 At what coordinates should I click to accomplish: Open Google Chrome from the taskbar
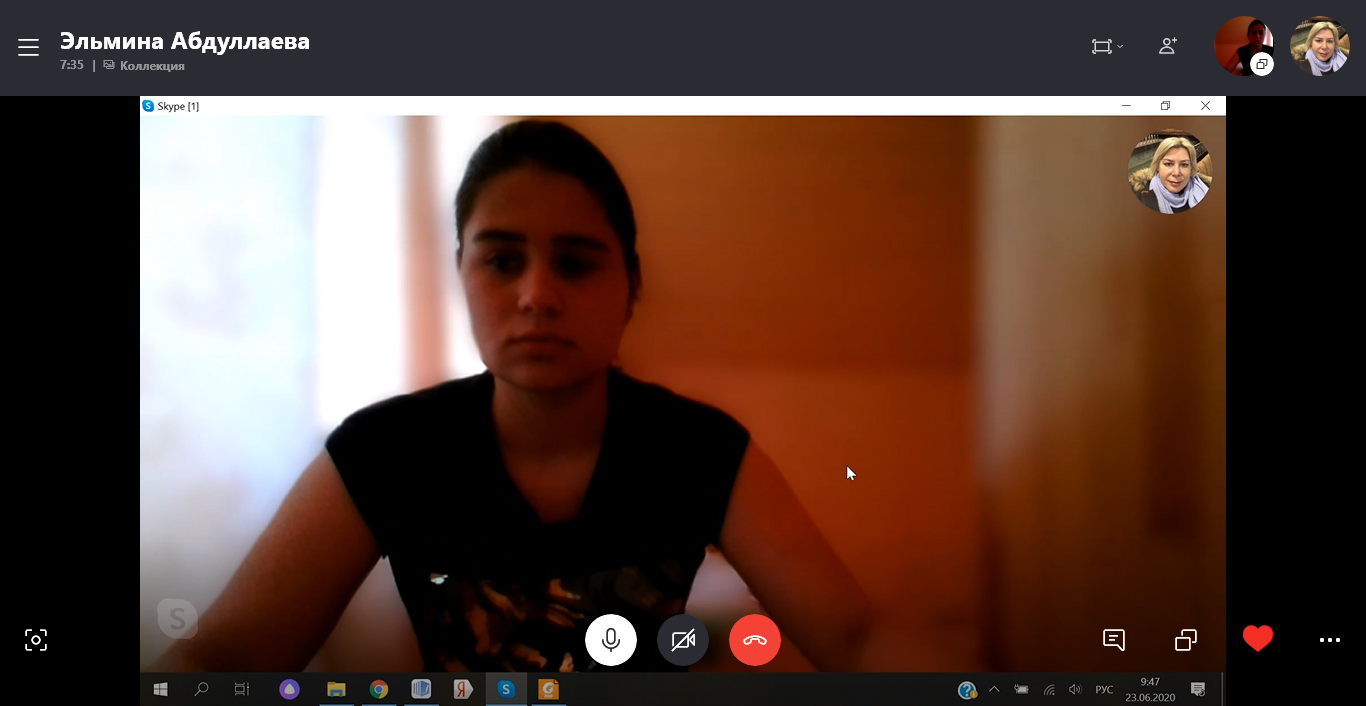(378, 689)
